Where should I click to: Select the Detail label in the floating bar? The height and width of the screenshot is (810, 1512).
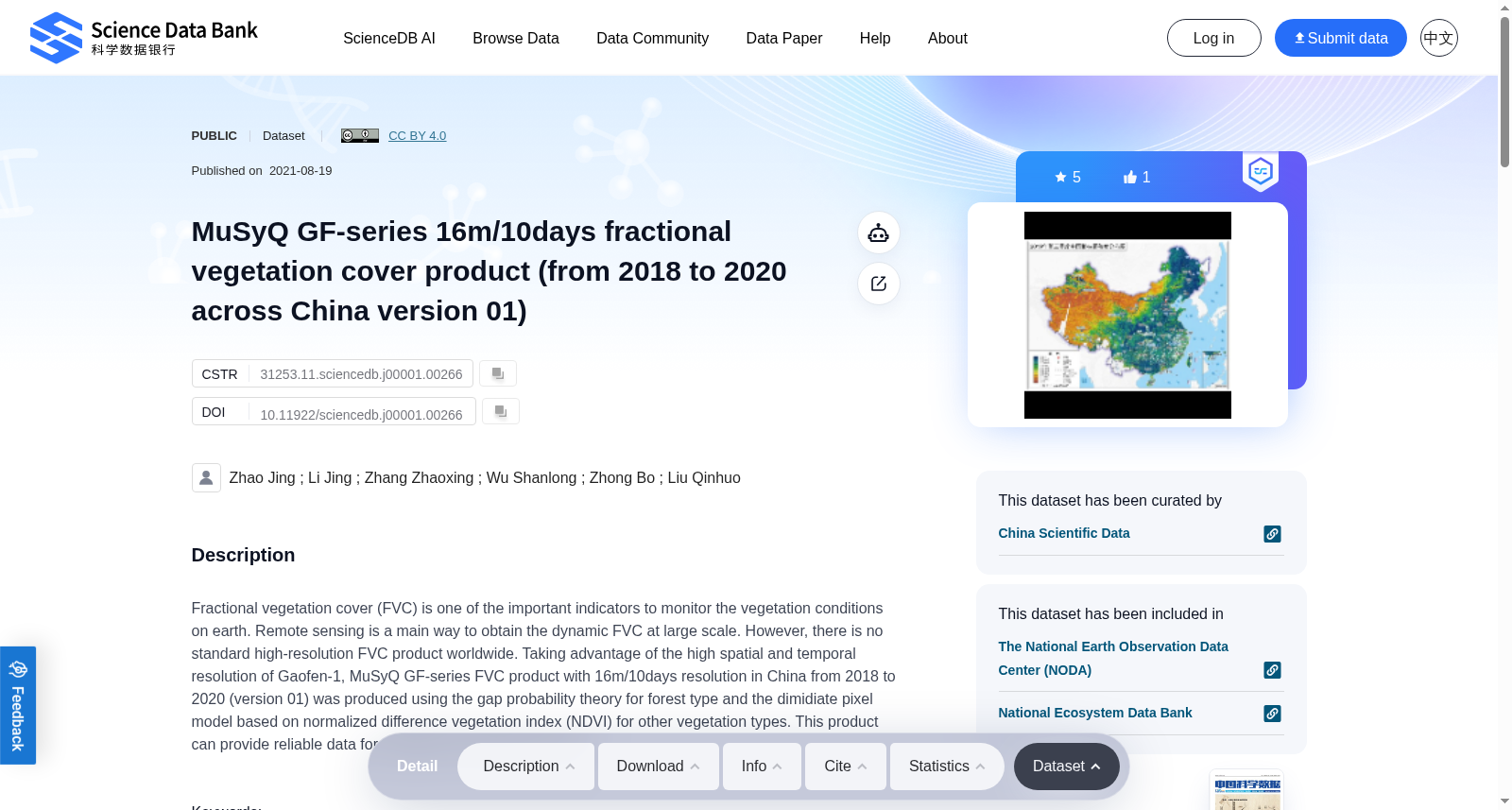(417, 767)
